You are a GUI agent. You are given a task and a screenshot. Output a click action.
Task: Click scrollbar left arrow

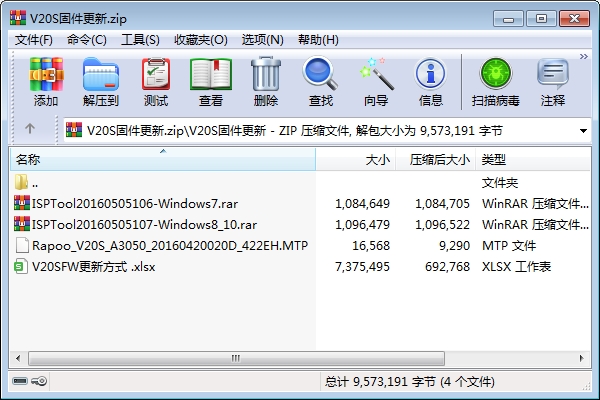coord(18,359)
